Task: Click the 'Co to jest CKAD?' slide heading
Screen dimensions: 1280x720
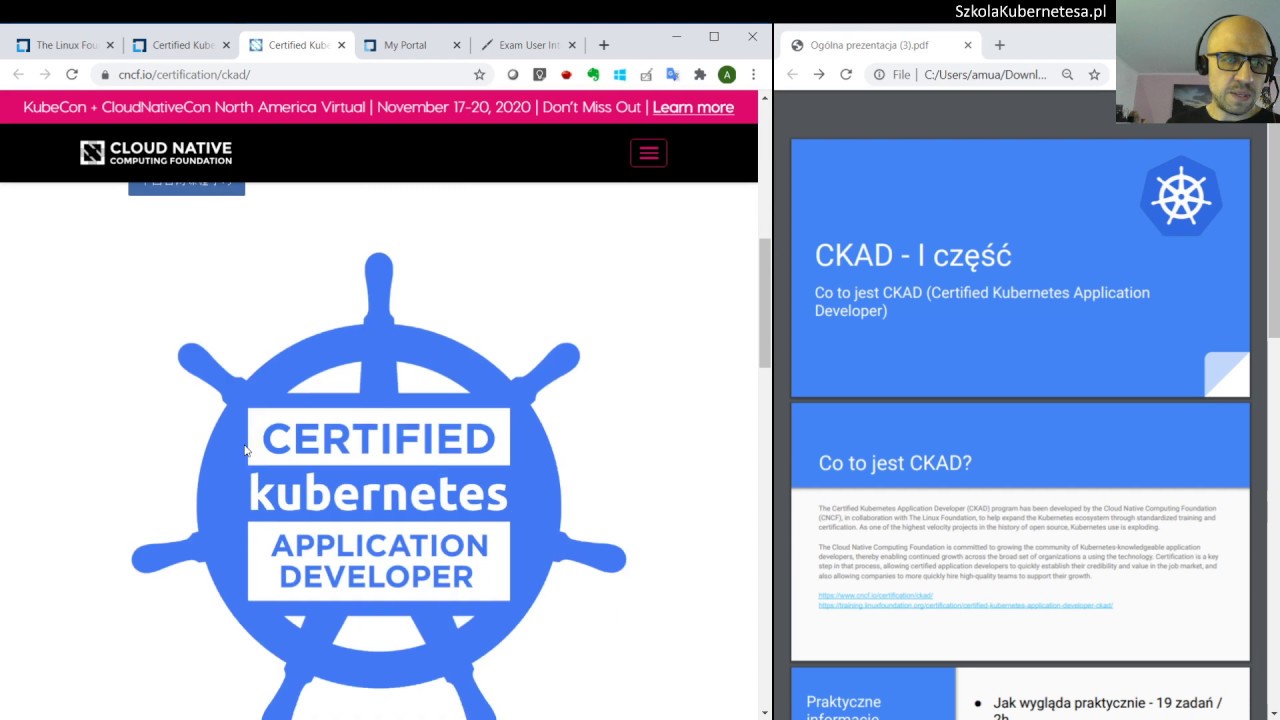Action: click(895, 463)
